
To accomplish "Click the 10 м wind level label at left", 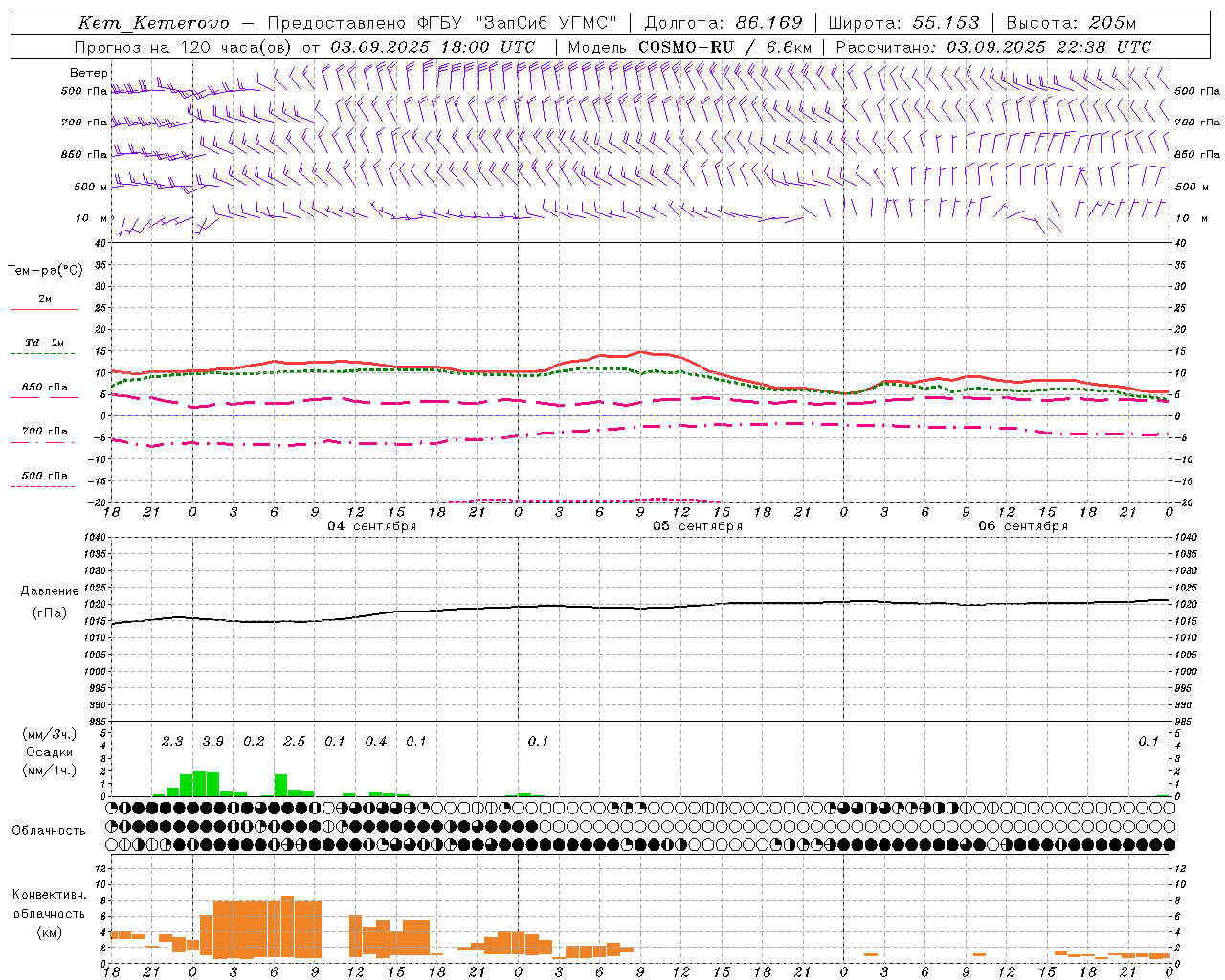I will coord(92,218).
